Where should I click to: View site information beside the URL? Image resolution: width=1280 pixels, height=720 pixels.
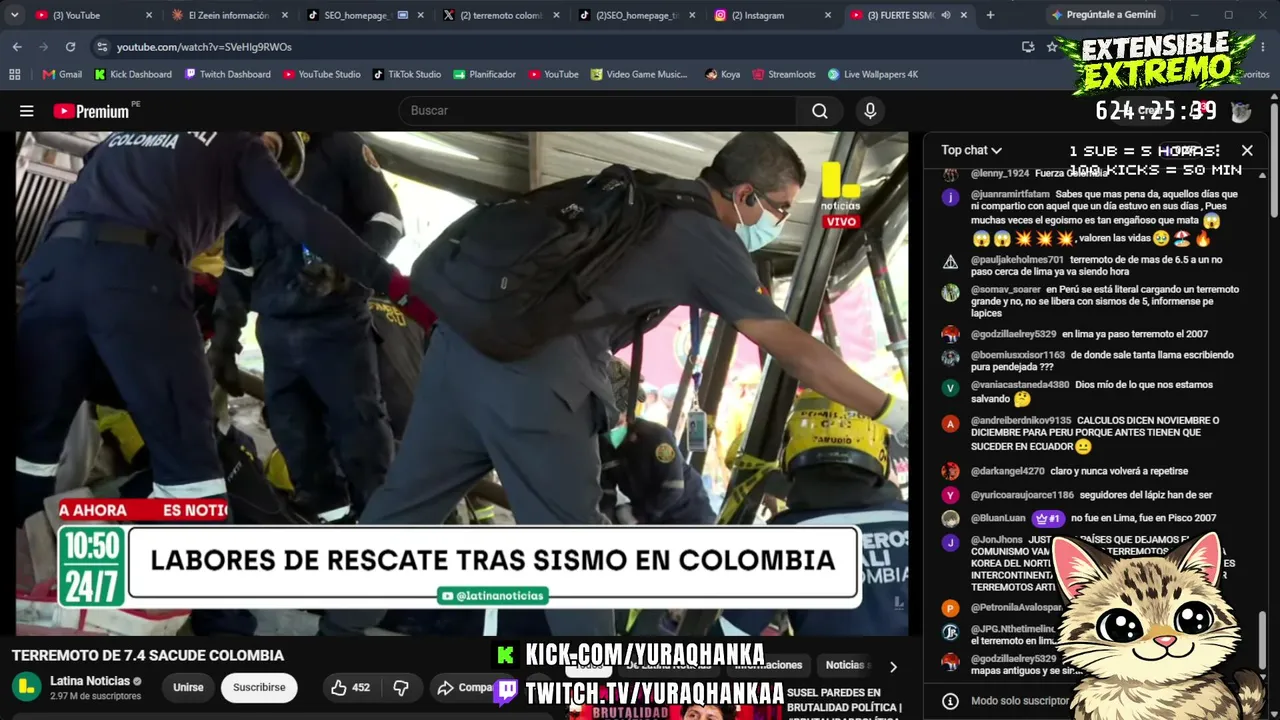[102, 47]
